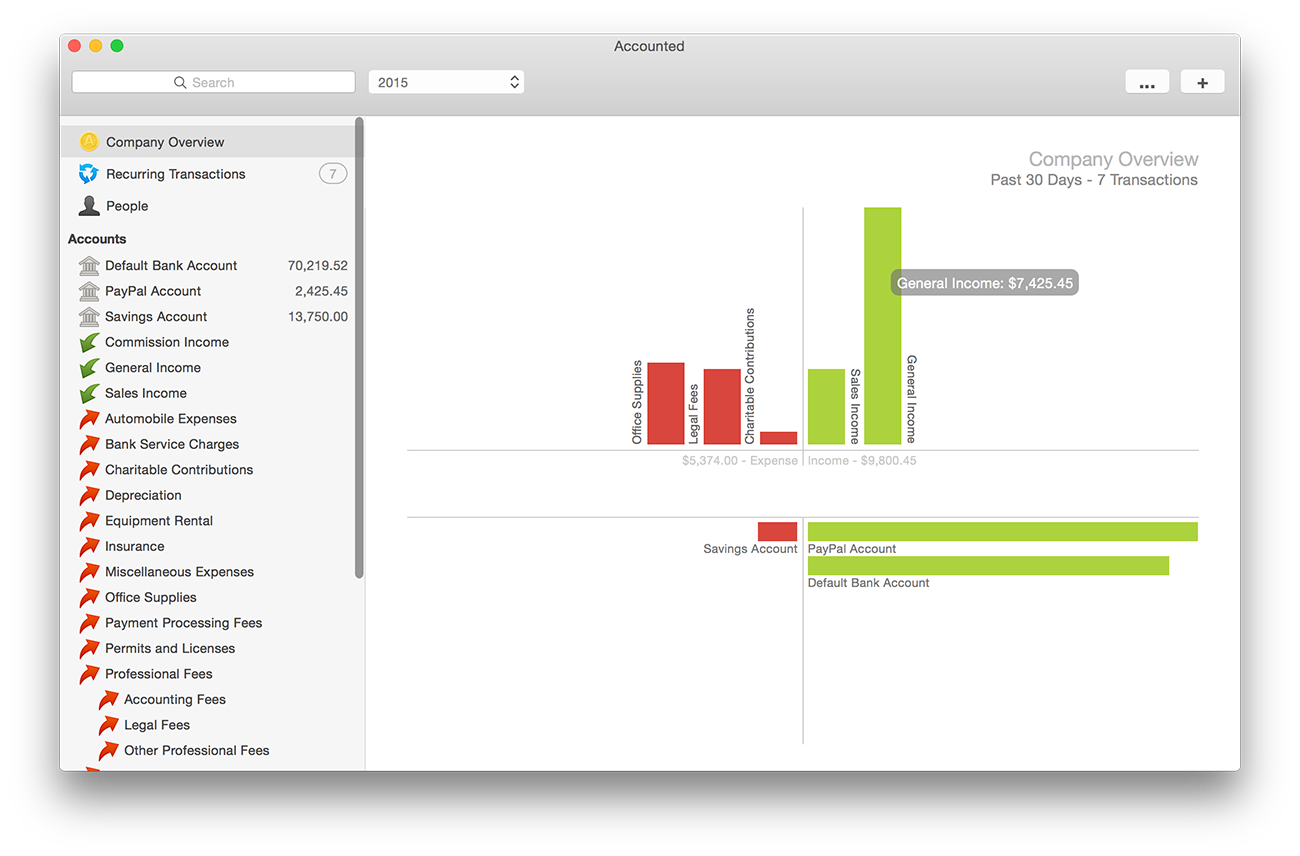Click the Accounts section header in sidebar
1300x856 pixels.
click(x=97, y=239)
